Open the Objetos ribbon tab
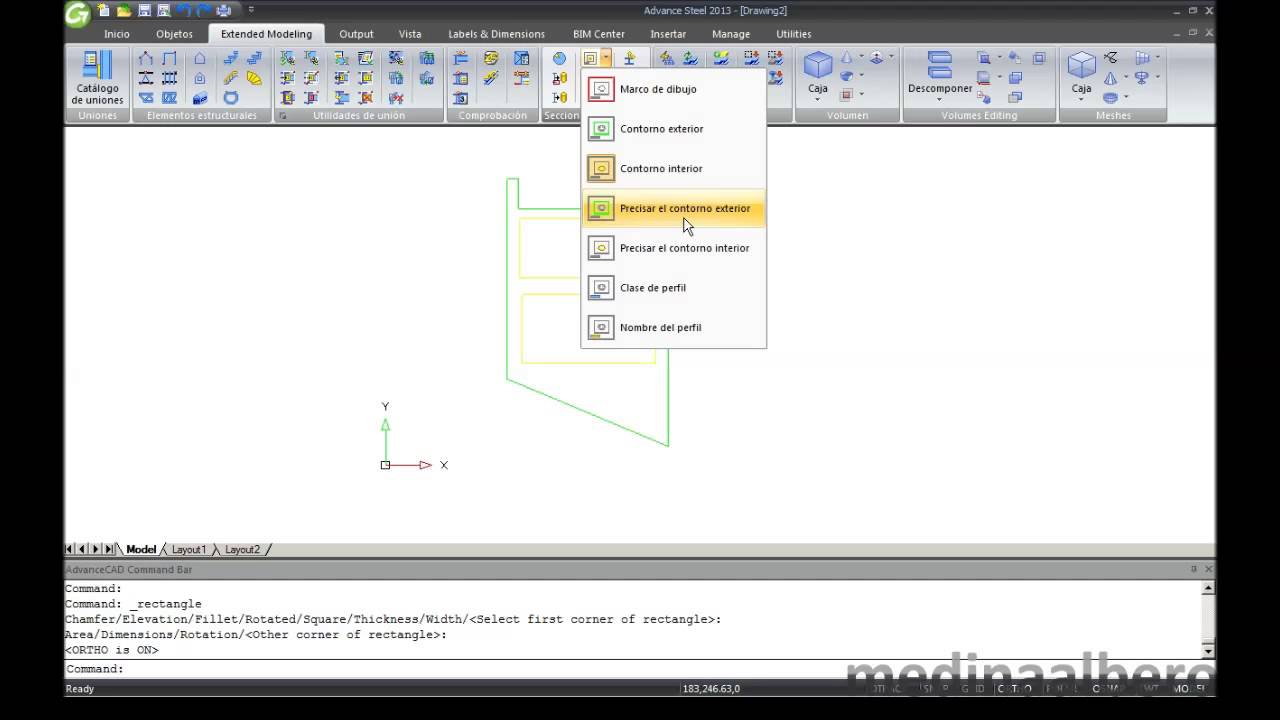 [x=174, y=34]
